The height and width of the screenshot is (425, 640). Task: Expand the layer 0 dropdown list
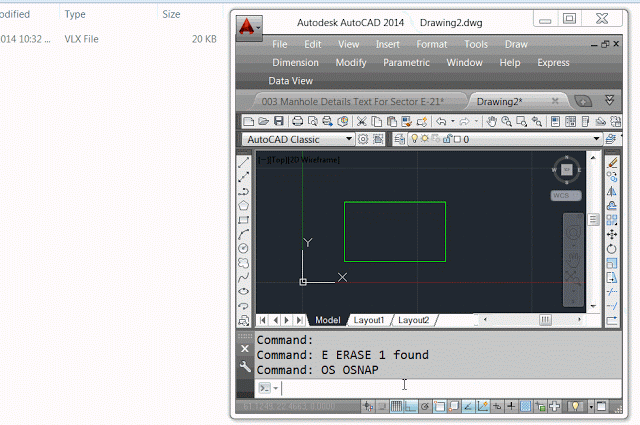point(596,139)
